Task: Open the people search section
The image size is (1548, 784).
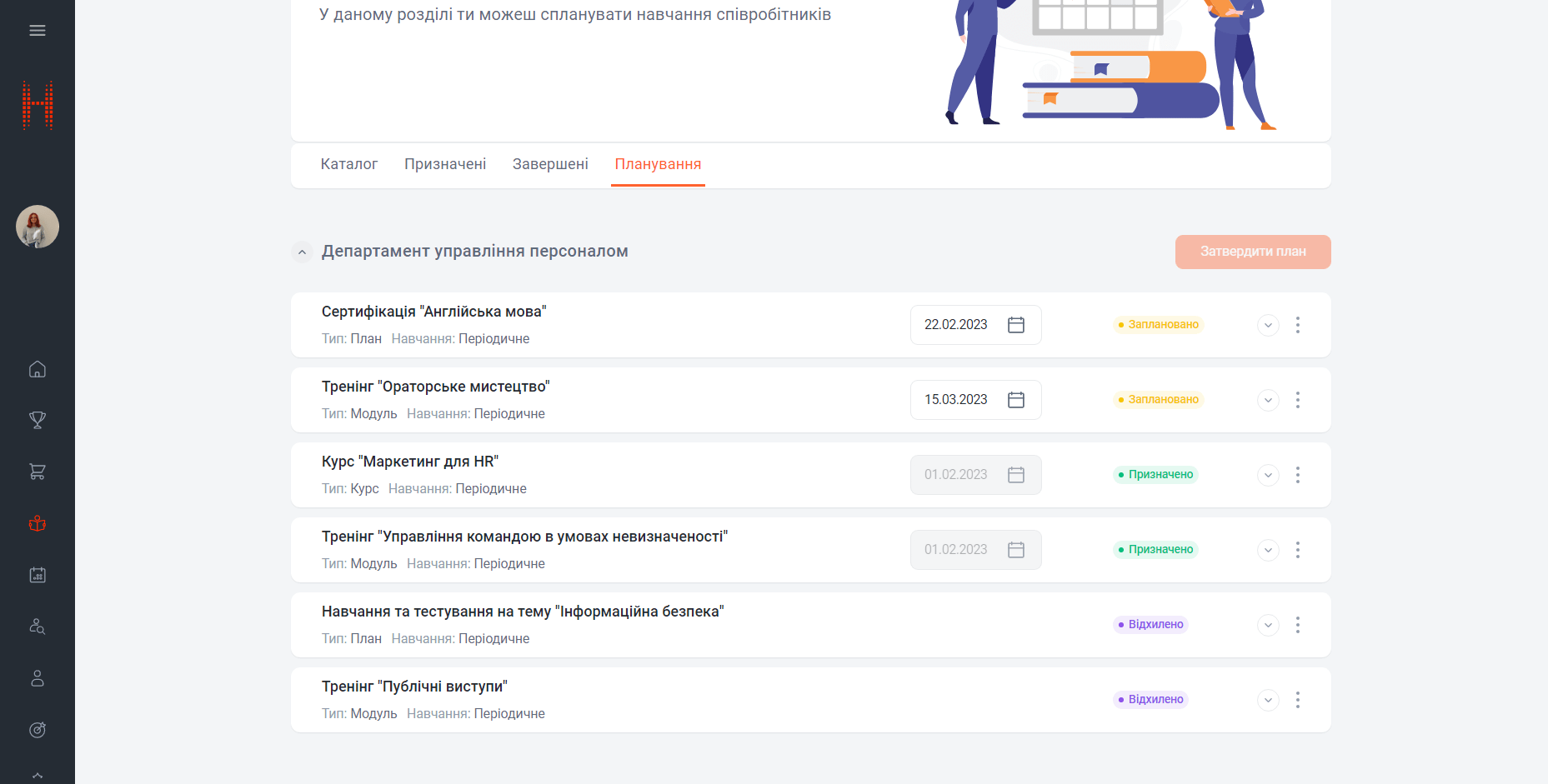Action: pos(38,627)
